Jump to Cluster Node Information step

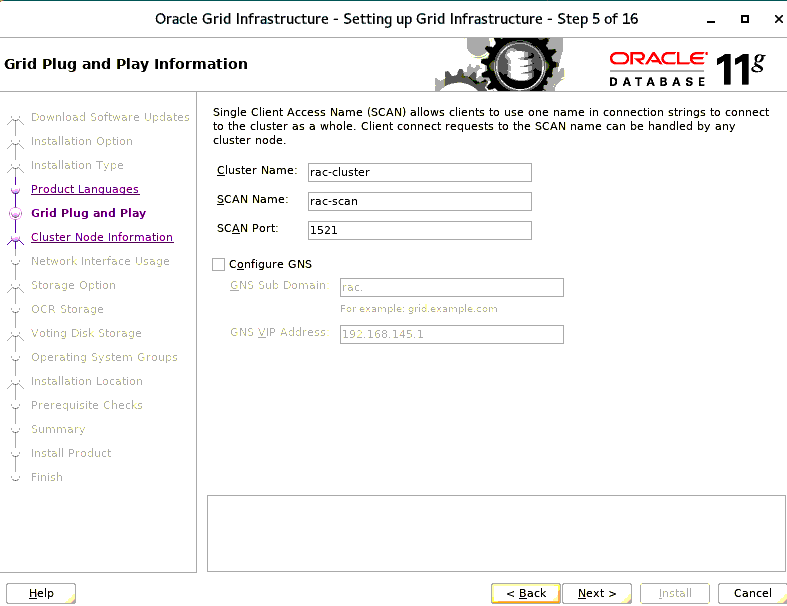click(x=102, y=237)
